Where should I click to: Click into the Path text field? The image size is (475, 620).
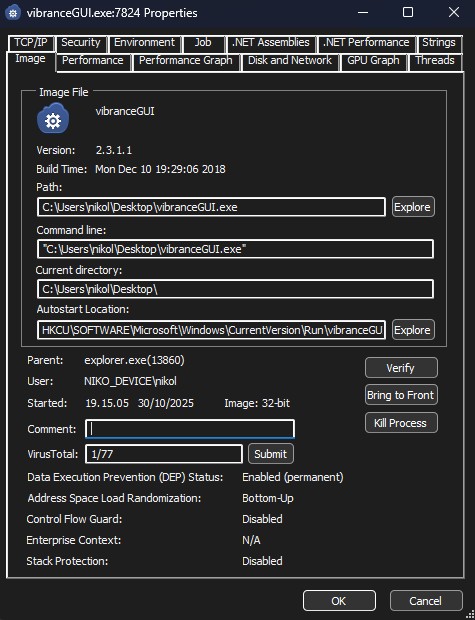(x=211, y=207)
